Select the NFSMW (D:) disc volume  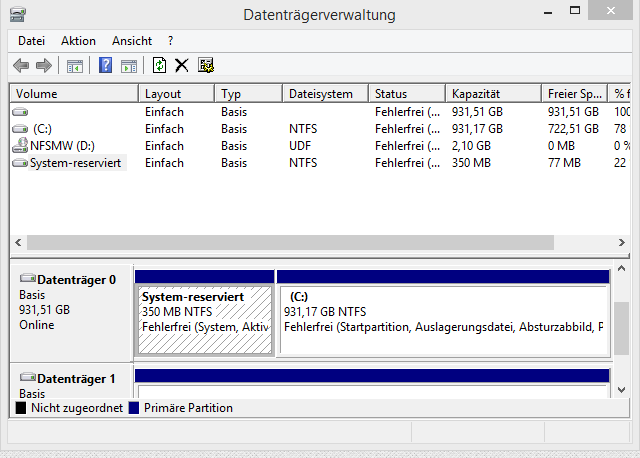coord(60,145)
